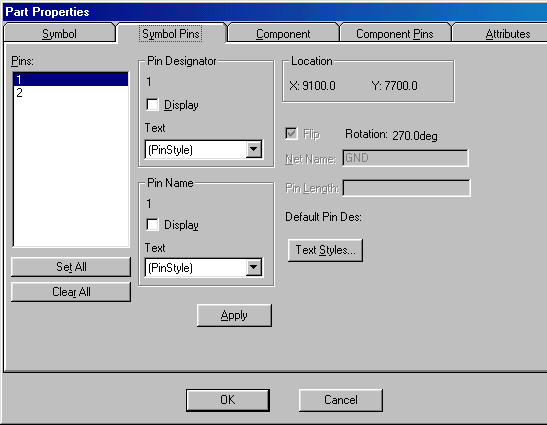Select pin 1 in the Pins list

[x=71, y=80]
